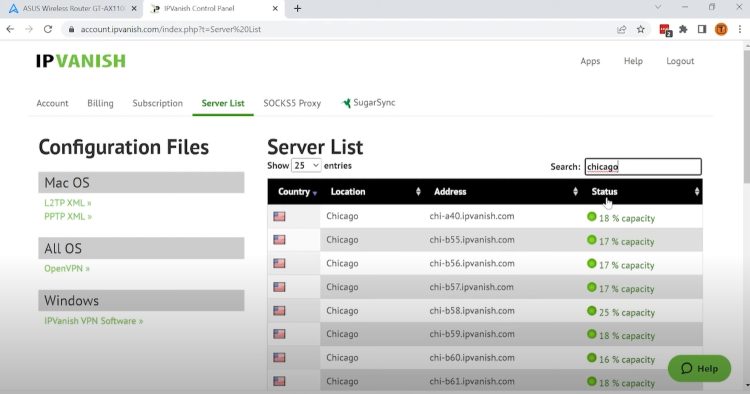The image size is (750, 394).
Task: Click the Help link in header
Action: [x=633, y=61]
